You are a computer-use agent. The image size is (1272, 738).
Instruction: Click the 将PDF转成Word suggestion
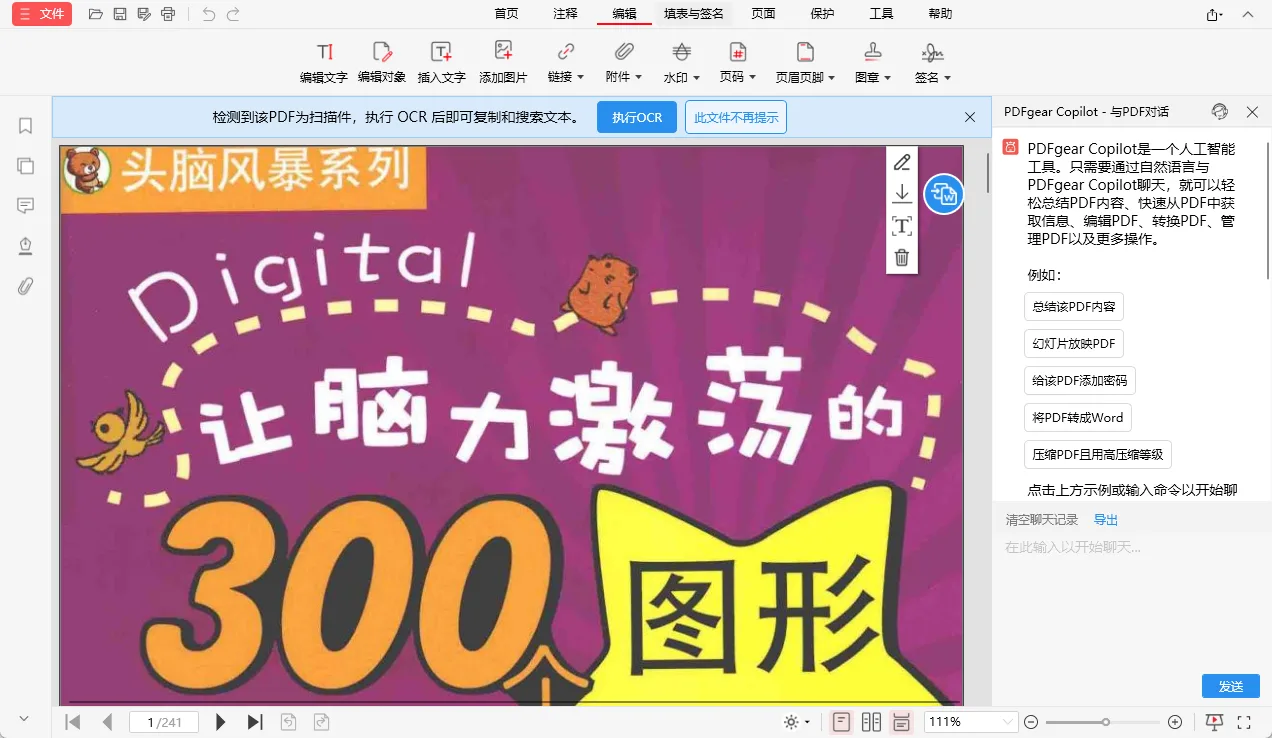tap(1078, 418)
